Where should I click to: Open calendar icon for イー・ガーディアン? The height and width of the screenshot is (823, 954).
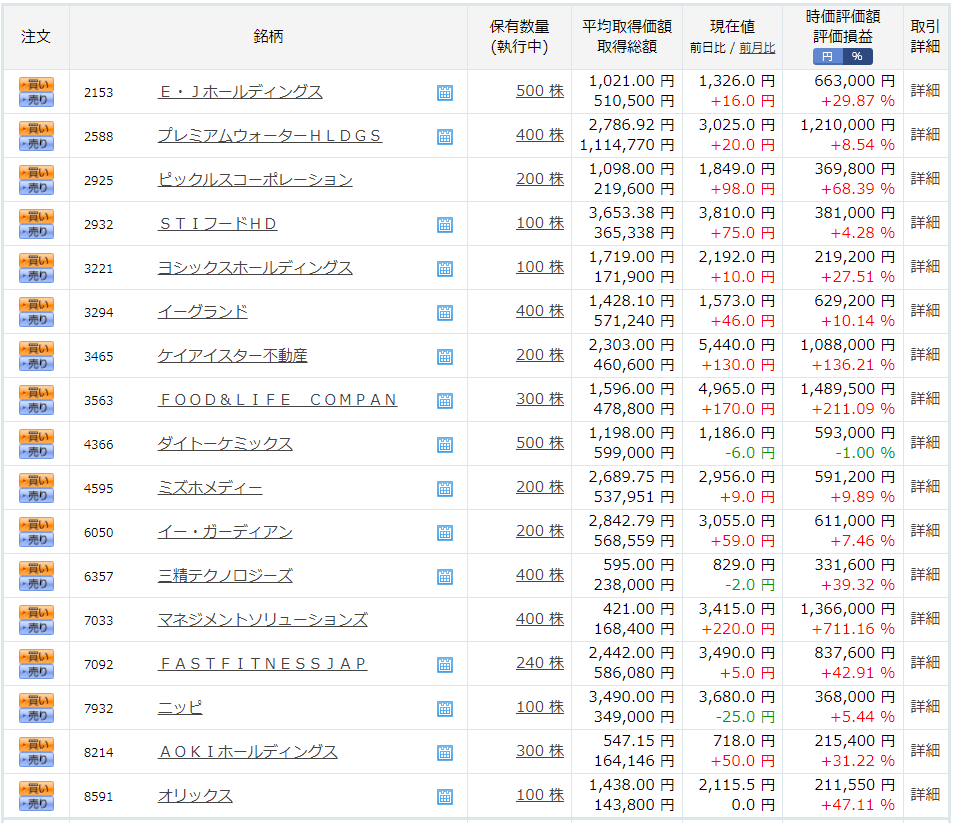coord(445,533)
